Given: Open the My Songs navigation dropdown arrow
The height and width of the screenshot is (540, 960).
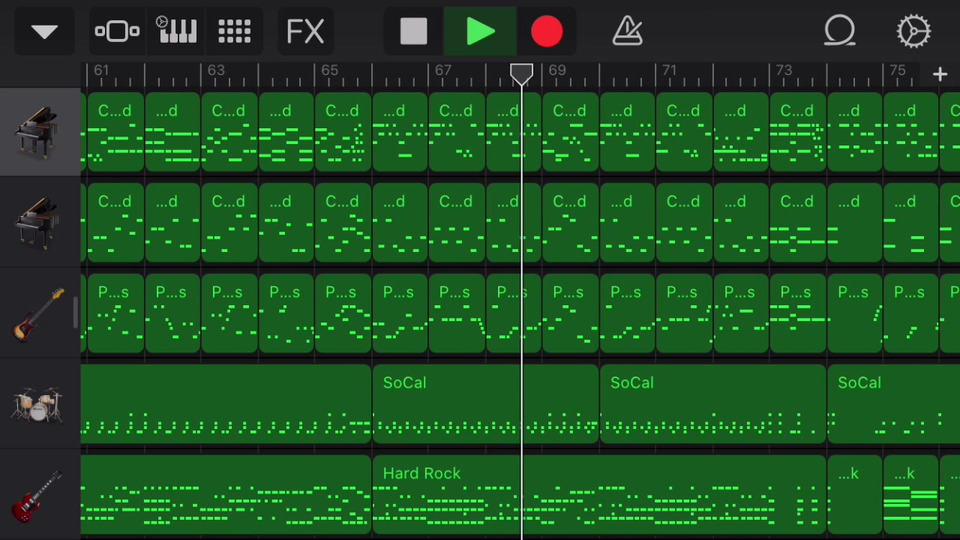Looking at the screenshot, I should point(44,31).
